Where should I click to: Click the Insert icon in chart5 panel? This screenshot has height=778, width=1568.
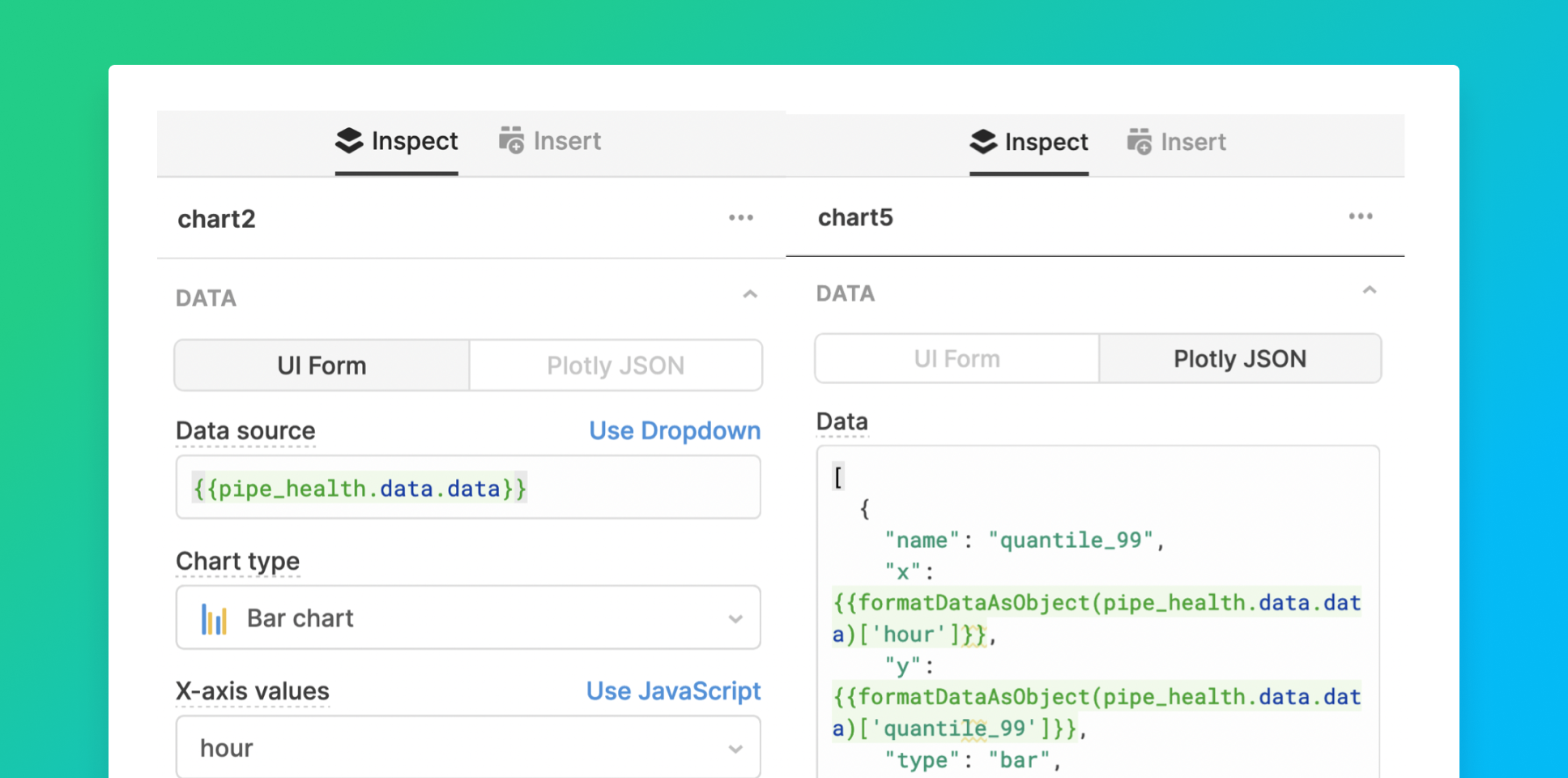(x=1139, y=142)
